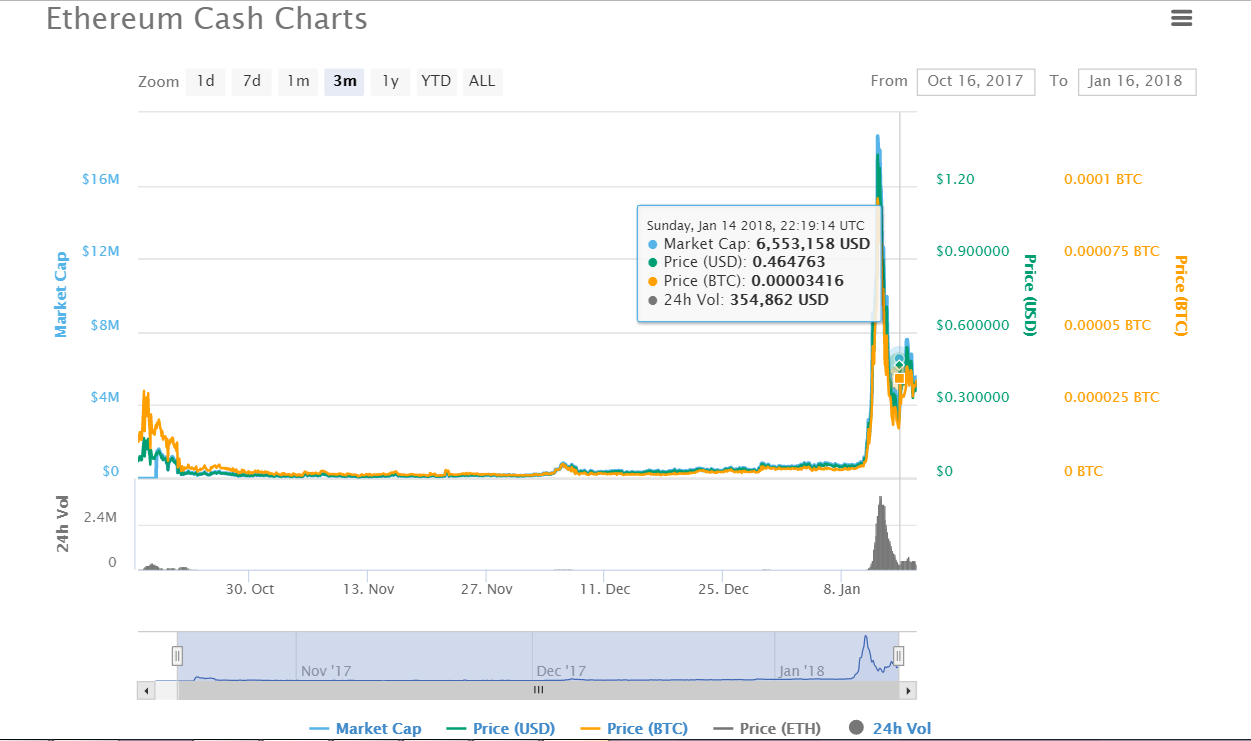1251x741 pixels.
Task: Click the To date field Jan 16, 2018
Action: pyautogui.click(x=1136, y=81)
